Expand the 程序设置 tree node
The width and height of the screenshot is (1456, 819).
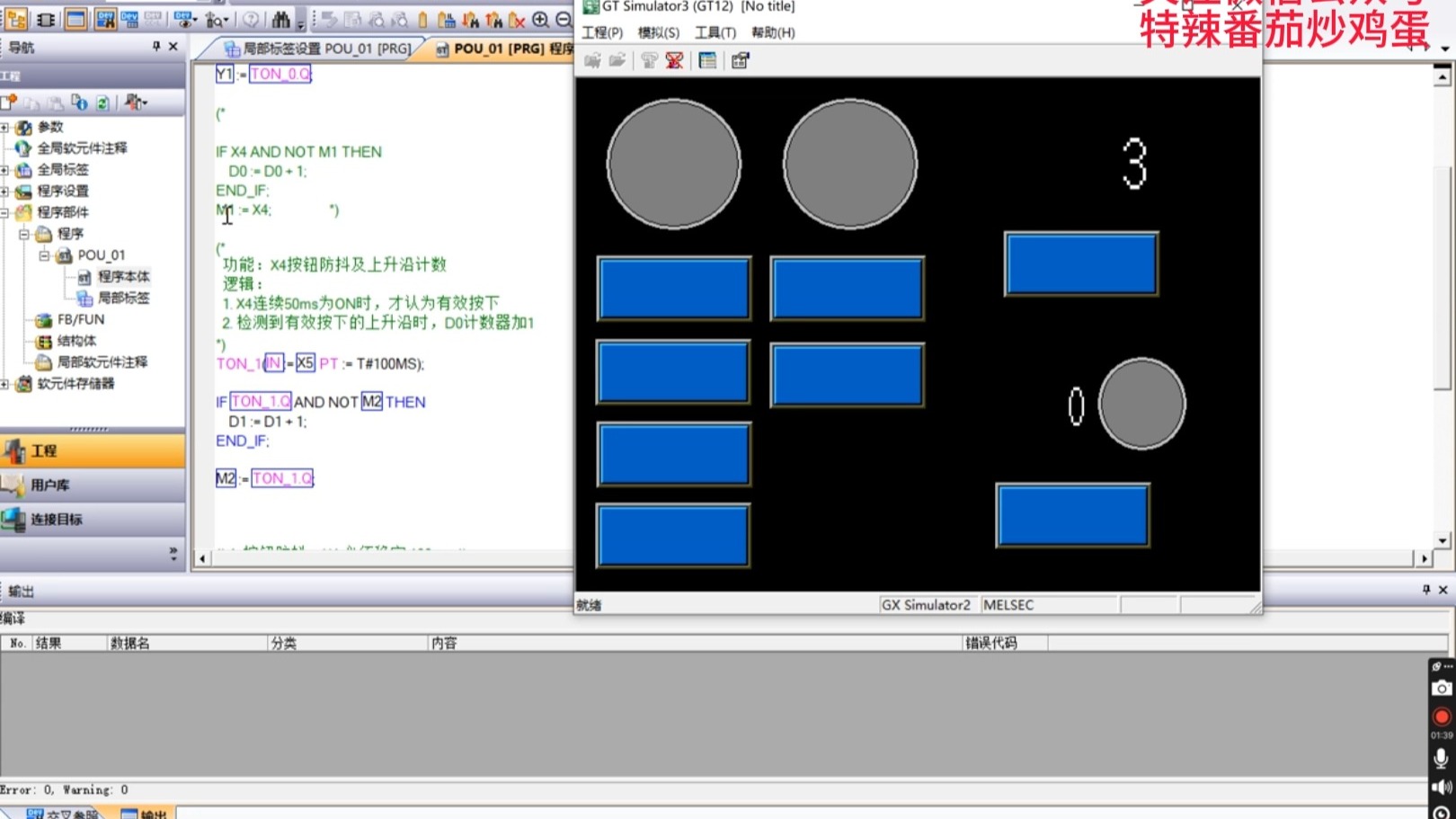coord(4,191)
